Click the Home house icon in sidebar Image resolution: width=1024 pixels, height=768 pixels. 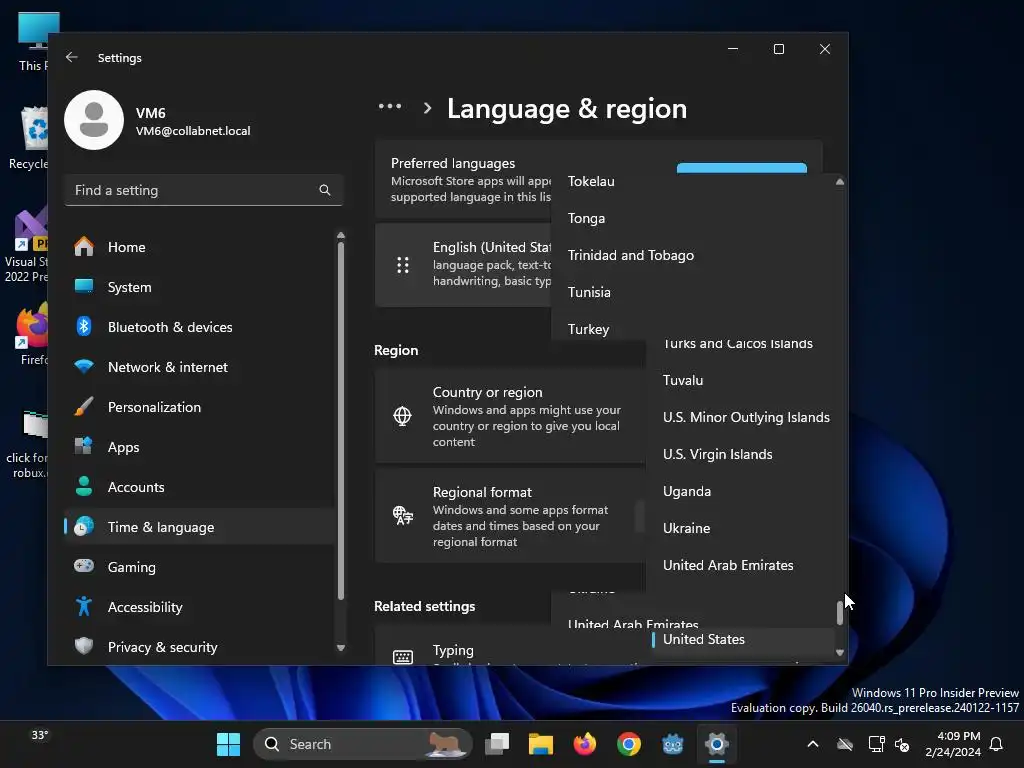coord(84,247)
